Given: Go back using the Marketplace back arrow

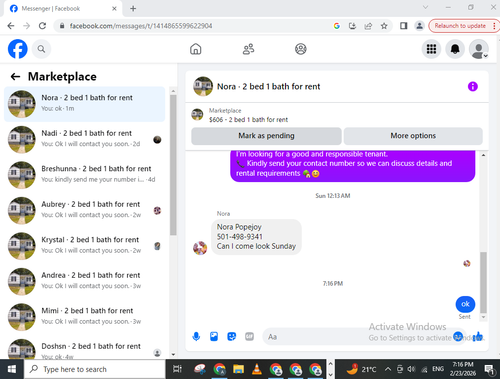Looking at the screenshot, I should click(15, 77).
